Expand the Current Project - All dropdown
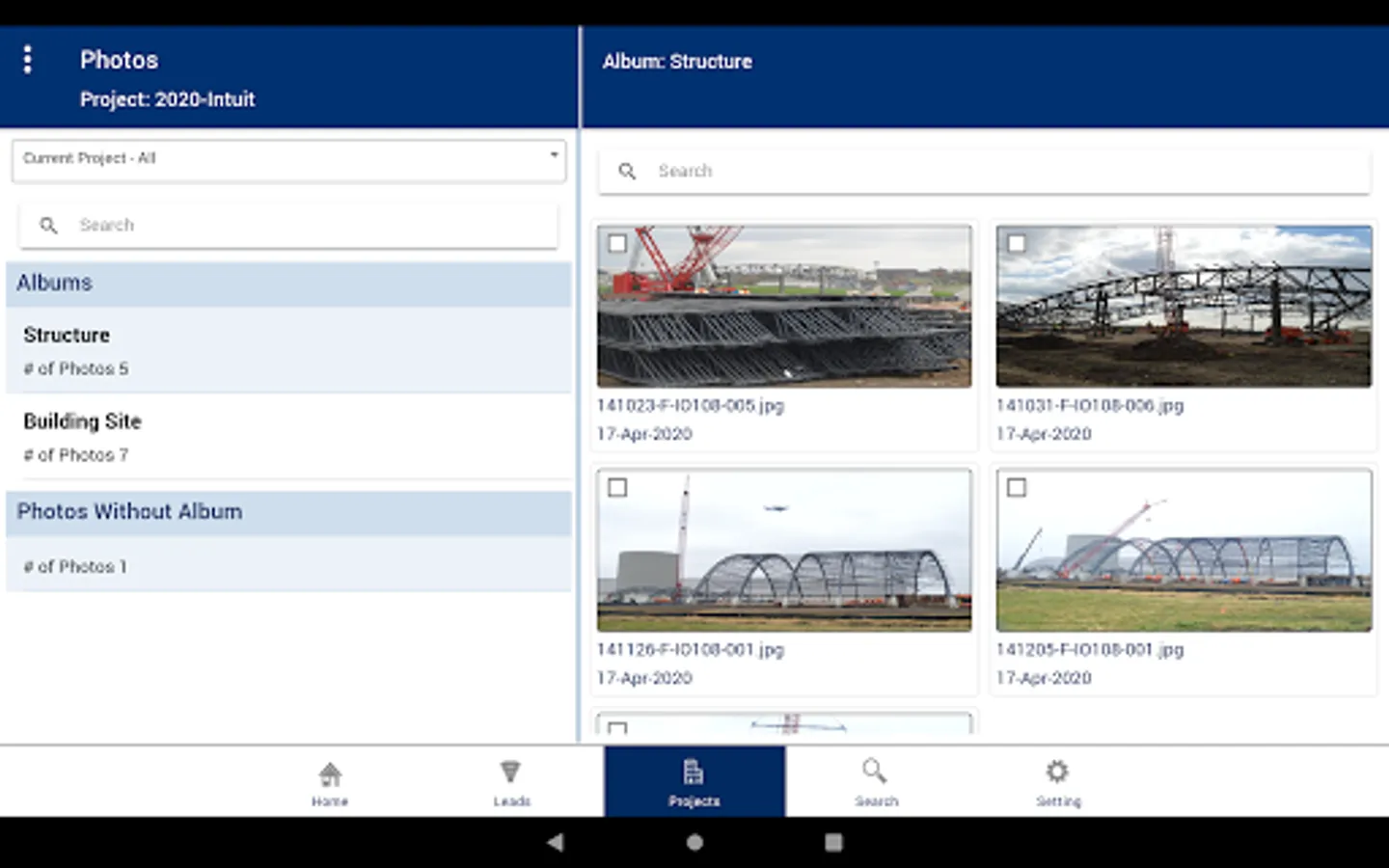 point(288,160)
